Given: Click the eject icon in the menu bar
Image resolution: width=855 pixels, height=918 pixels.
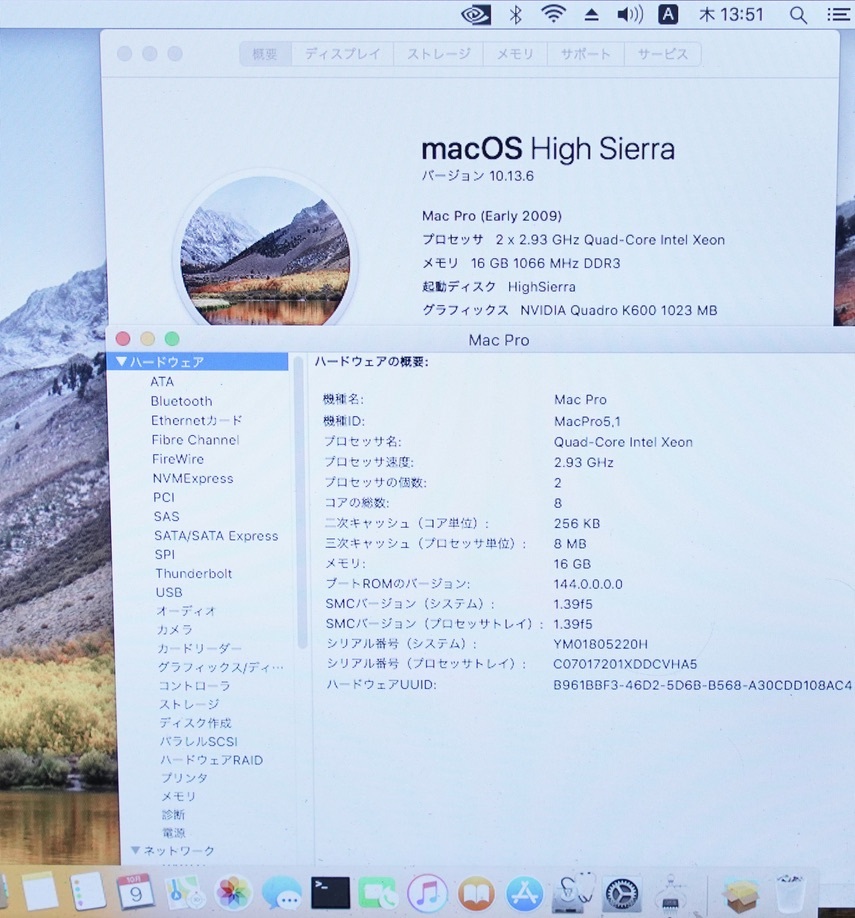Looking at the screenshot, I should 591,15.
